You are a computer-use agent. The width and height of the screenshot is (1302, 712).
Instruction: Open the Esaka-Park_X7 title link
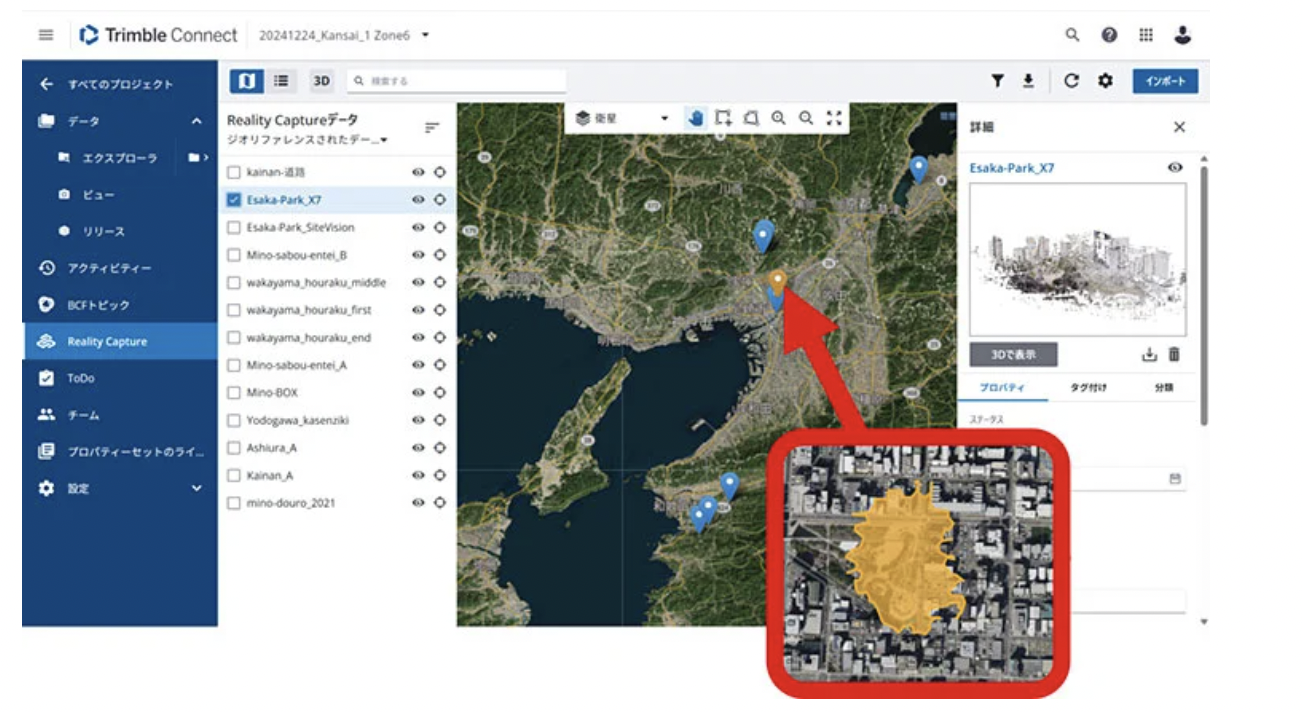[x=1011, y=168]
